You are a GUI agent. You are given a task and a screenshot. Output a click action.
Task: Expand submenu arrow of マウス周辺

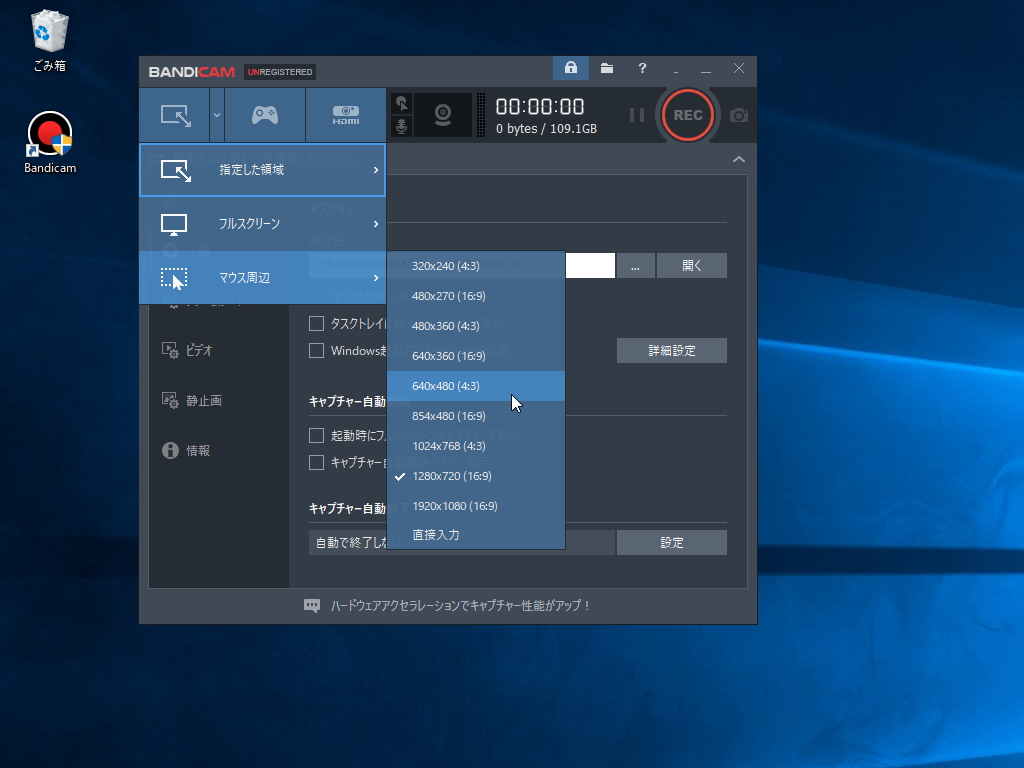pyautogui.click(x=376, y=278)
